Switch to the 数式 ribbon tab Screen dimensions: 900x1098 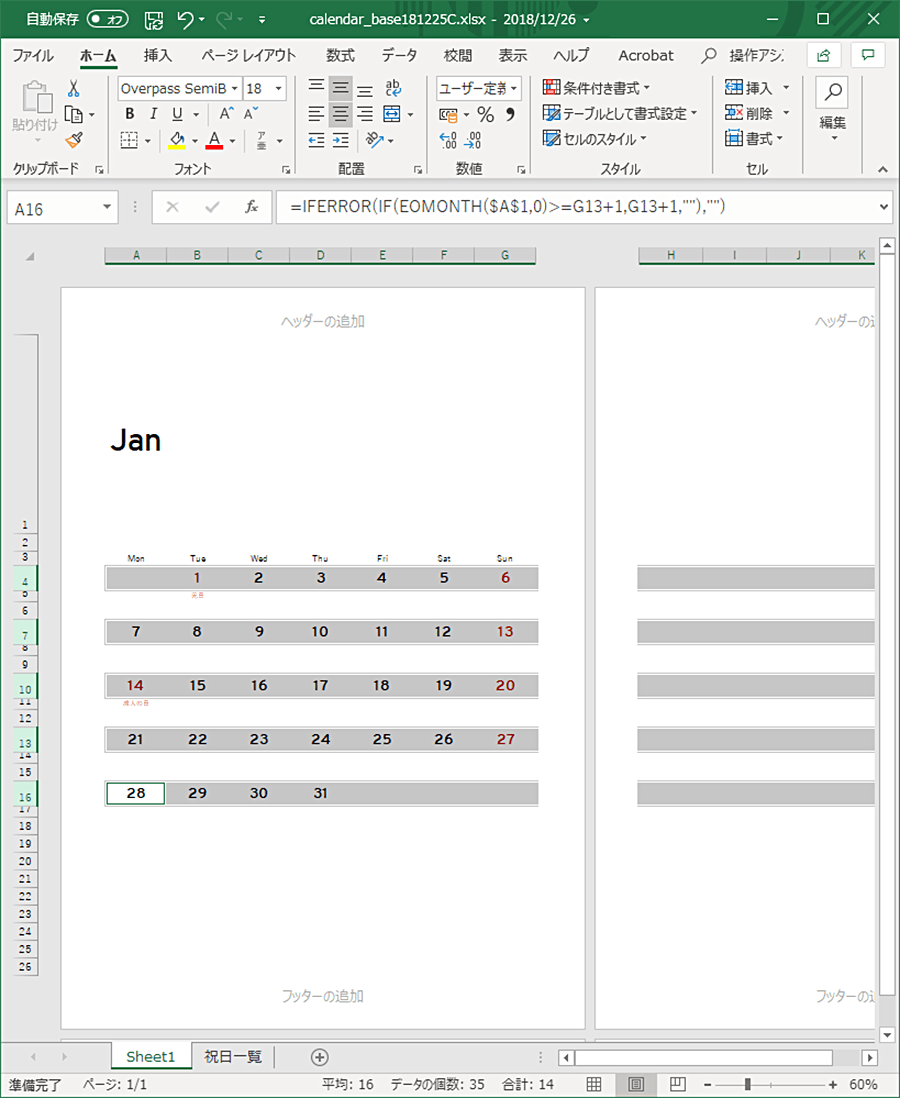[x=340, y=55]
